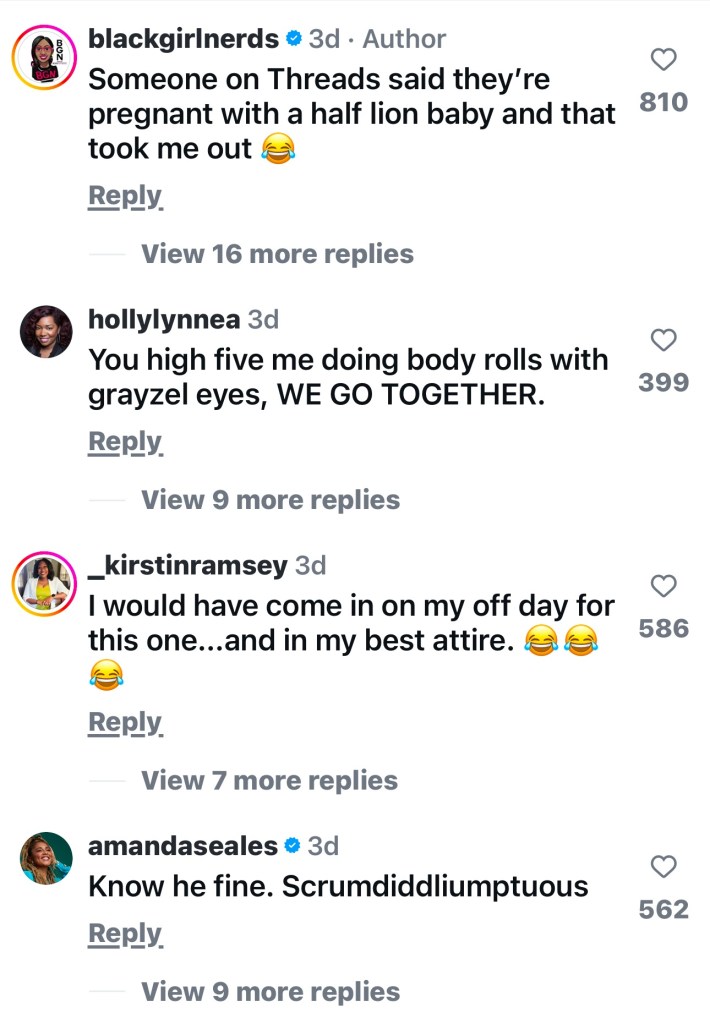Open blackgirlnerds profile picture
This screenshot has height=1024, width=710.
(46, 56)
